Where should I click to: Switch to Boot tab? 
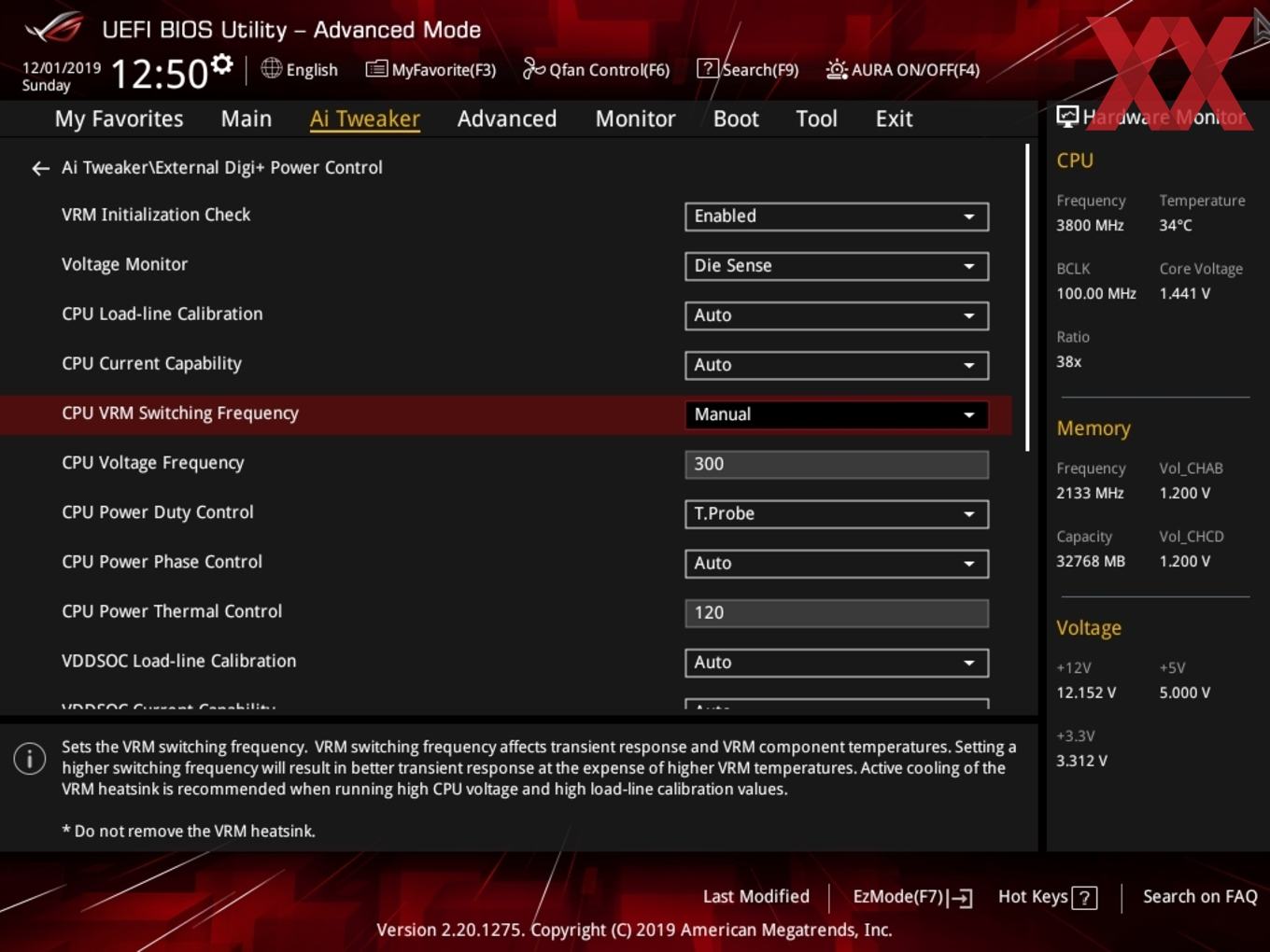pyautogui.click(x=736, y=119)
